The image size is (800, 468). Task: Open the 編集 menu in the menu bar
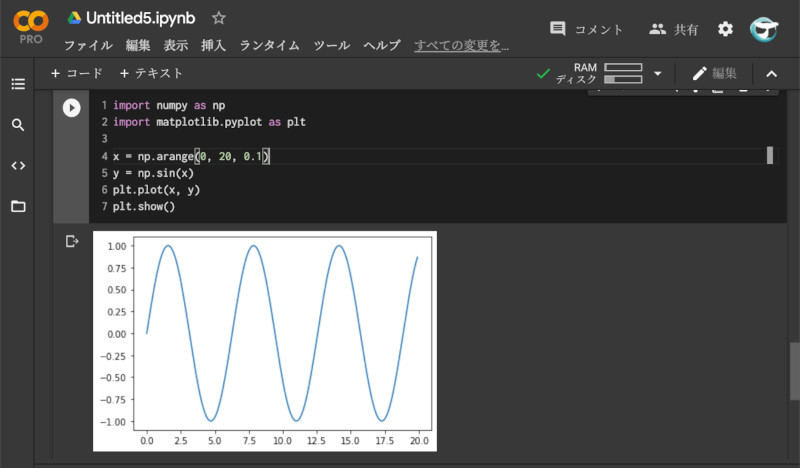click(138, 45)
